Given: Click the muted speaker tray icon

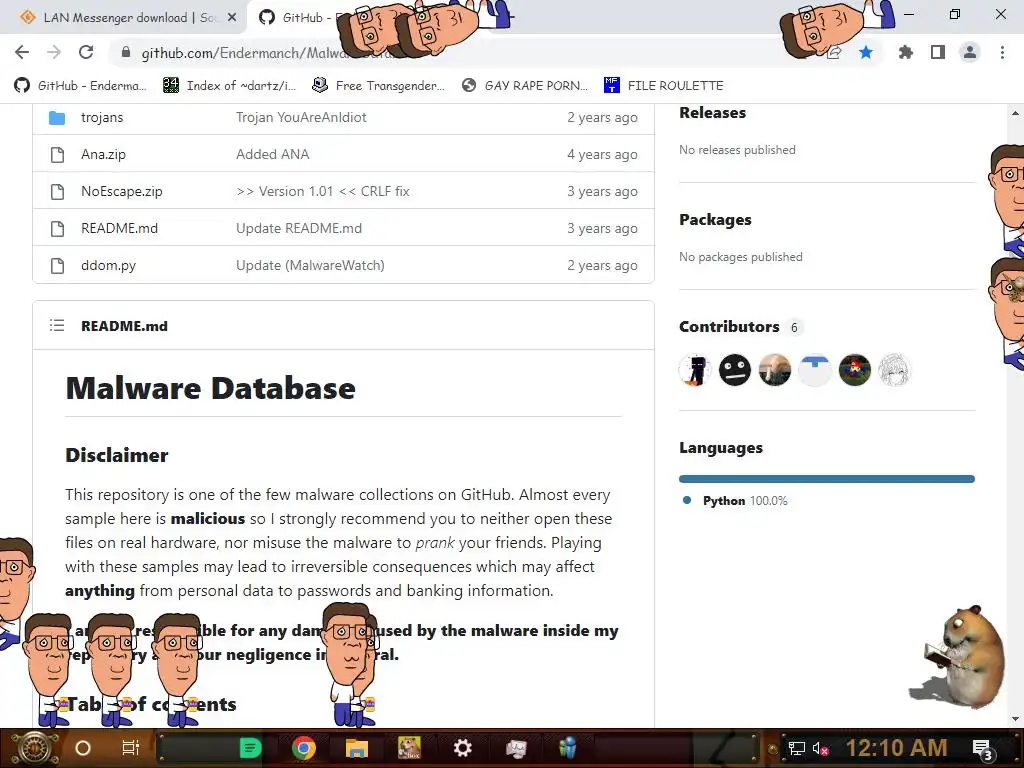Looking at the screenshot, I should pos(820,748).
